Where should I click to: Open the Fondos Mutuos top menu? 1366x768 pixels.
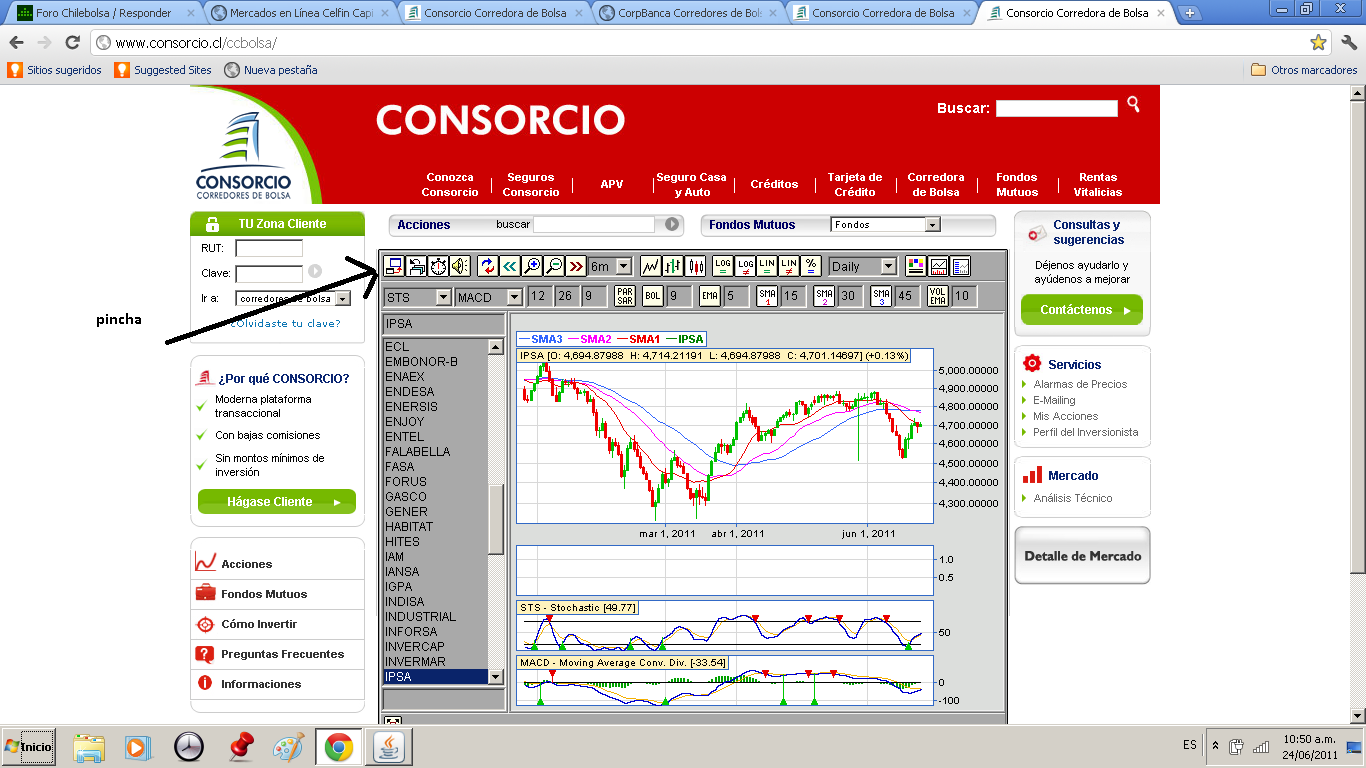coord(1017,185)
